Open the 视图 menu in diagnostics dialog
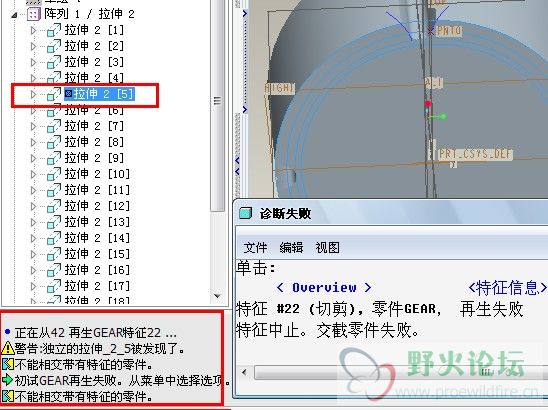This screenshot has width=548, height=410. point(327,247)
